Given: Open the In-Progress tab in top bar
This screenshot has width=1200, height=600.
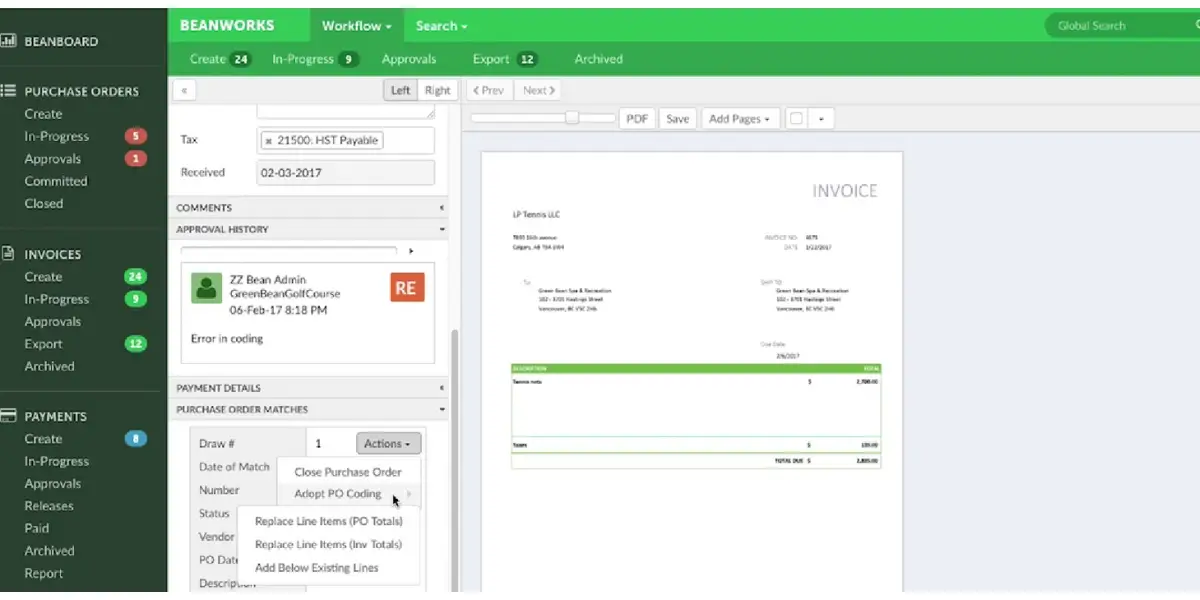Looking at the screenshot, I should pyautogui.click(x=315, y=59).
